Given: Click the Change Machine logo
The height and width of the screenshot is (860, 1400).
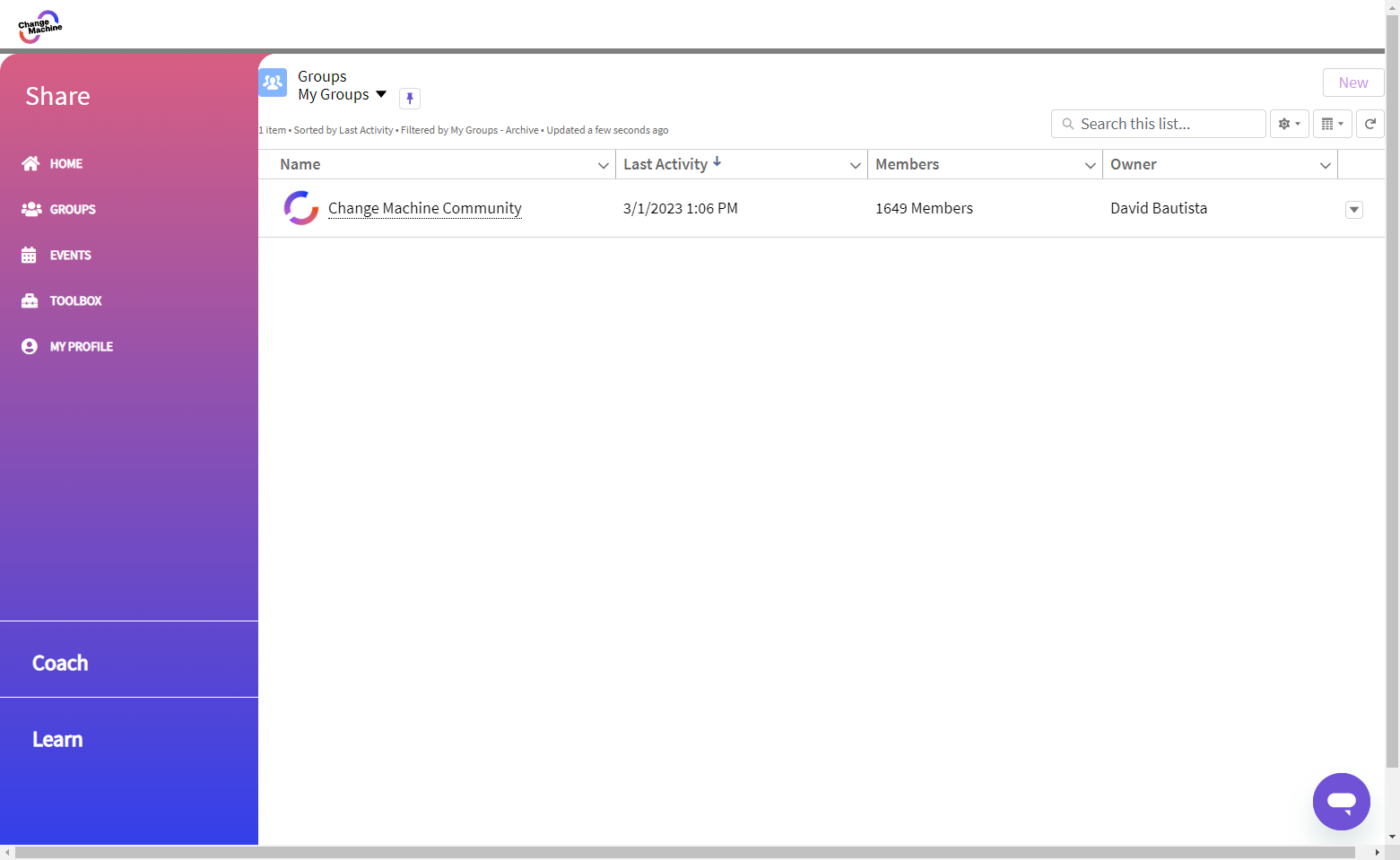Looking at the screenshot, I should point(39,27).
